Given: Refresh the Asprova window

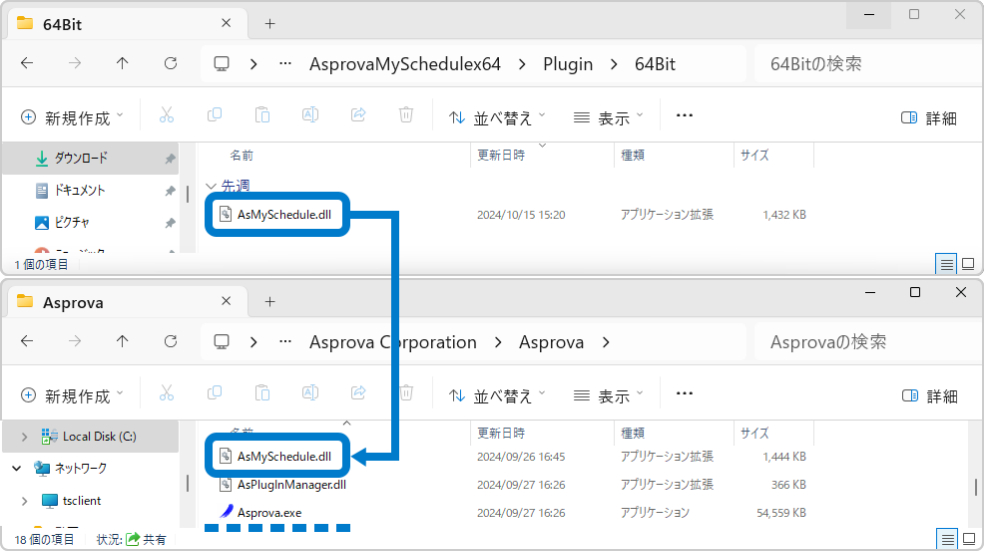Looking at the screenshot, I should coord(171,341).
